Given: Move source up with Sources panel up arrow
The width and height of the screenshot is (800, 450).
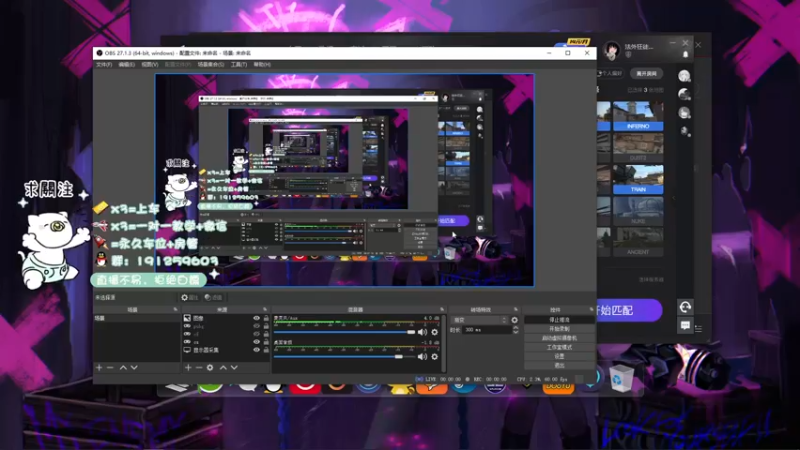Looking at the screenshot, I should point(223,367).
